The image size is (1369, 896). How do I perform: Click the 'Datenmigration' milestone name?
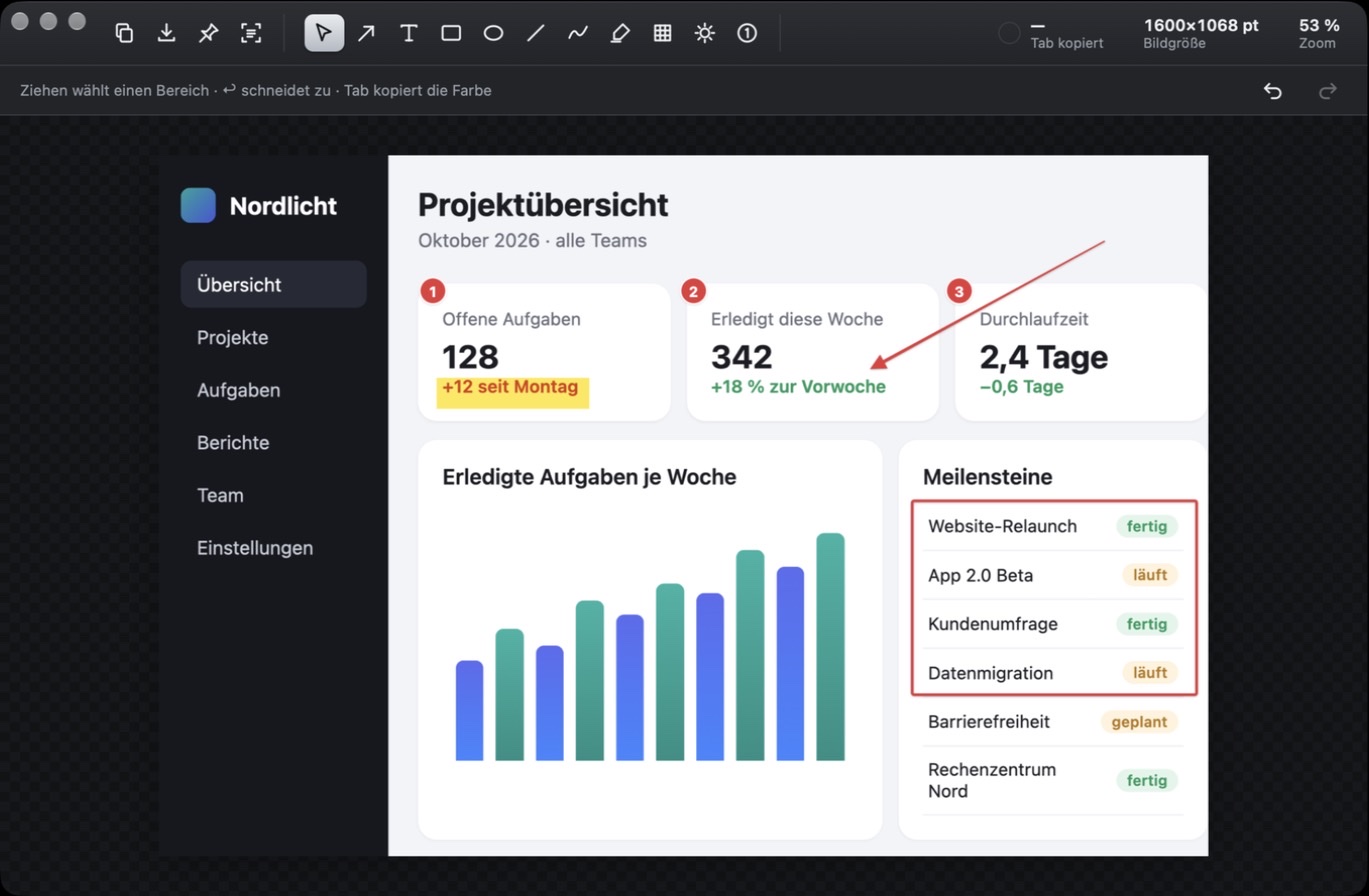pos(990,673)
